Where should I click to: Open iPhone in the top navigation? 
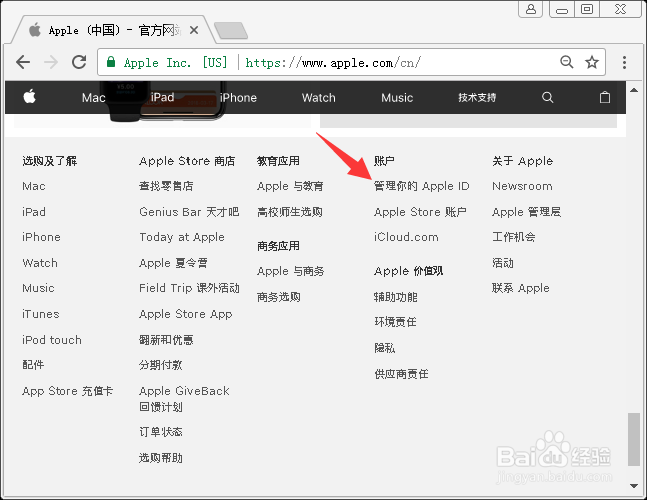point(238,98)
